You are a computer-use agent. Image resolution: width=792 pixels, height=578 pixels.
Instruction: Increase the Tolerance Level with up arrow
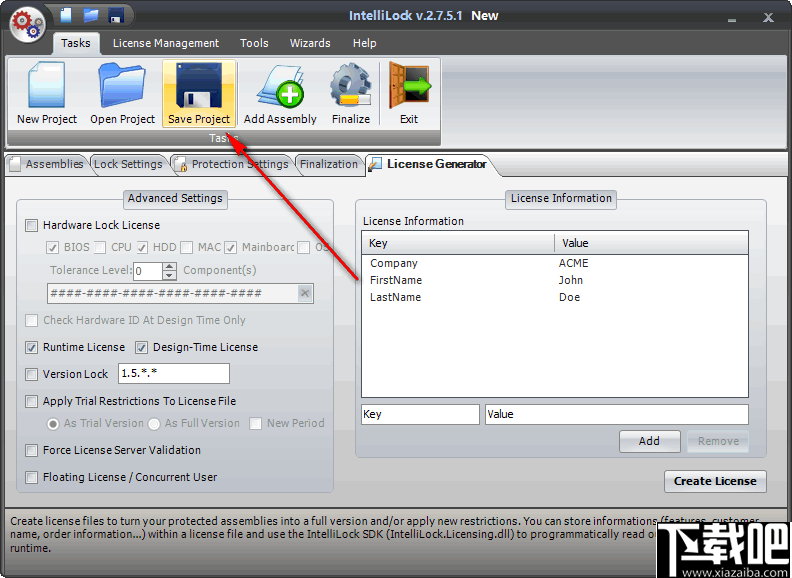click(170, 266)
